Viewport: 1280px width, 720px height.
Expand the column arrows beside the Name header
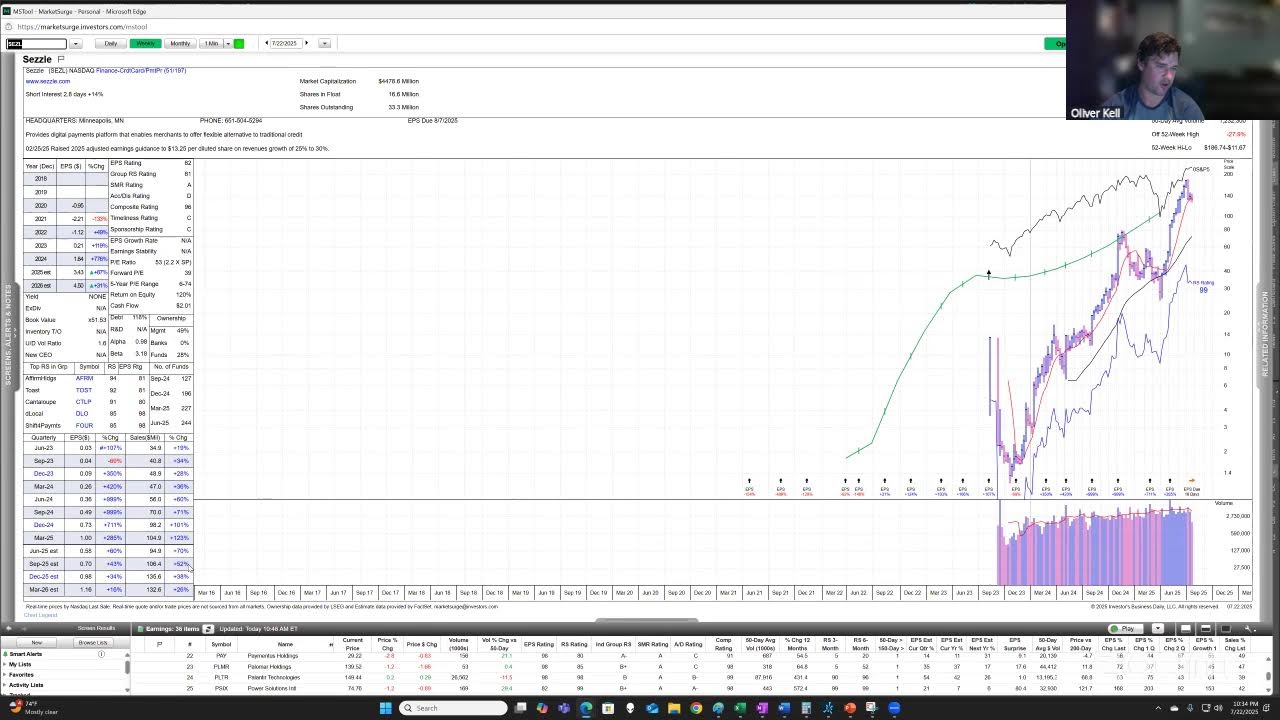(x=331, y=644)
